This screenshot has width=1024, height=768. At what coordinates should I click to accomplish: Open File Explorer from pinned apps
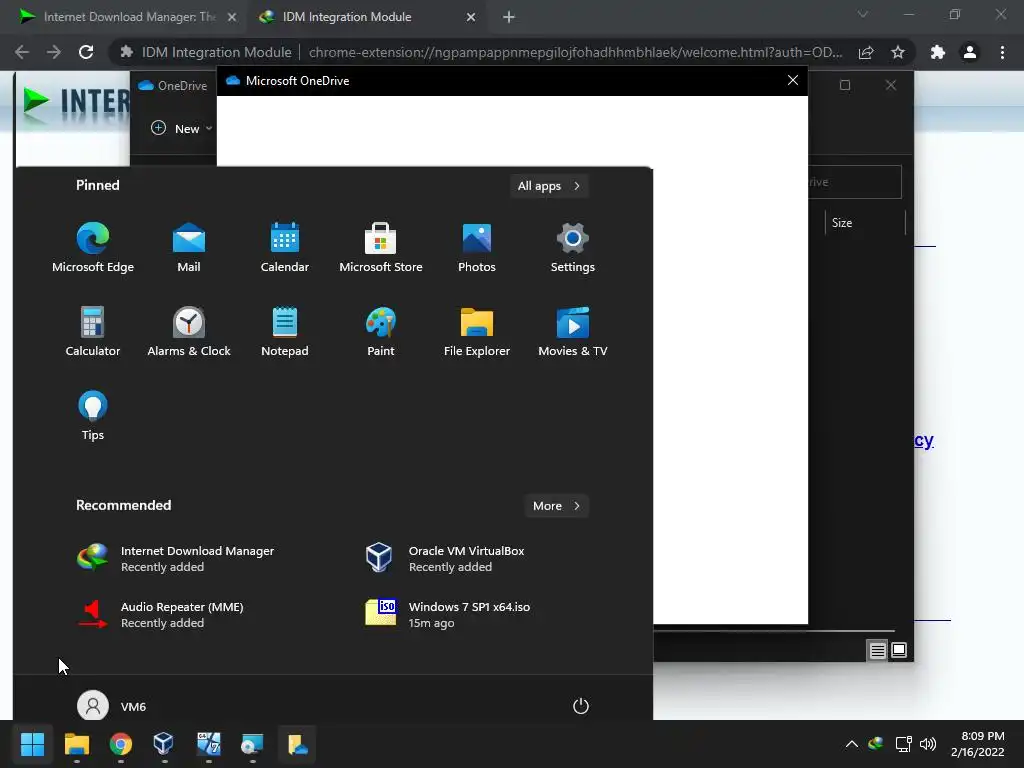click(477, 332)
